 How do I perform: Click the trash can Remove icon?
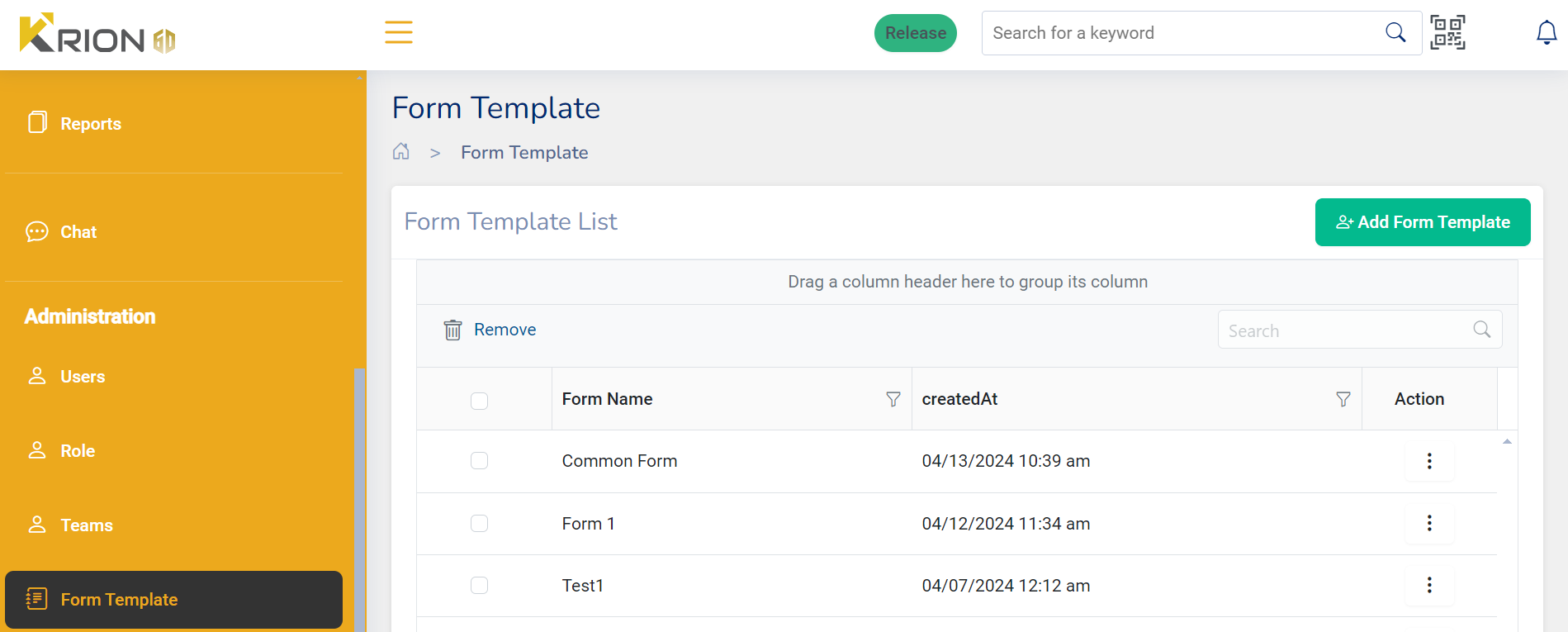[452, 330]
